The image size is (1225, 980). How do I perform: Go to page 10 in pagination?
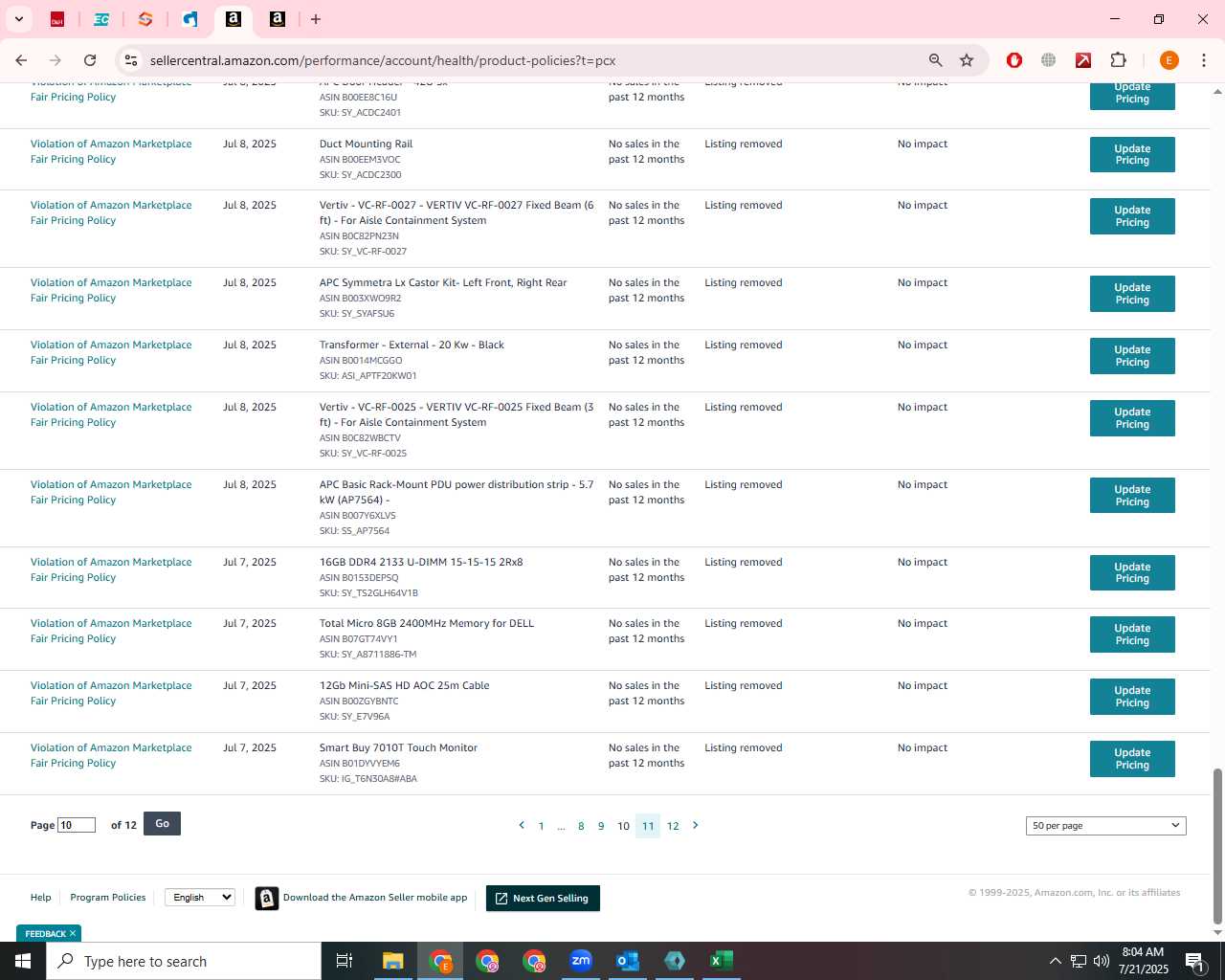(623, 826)
